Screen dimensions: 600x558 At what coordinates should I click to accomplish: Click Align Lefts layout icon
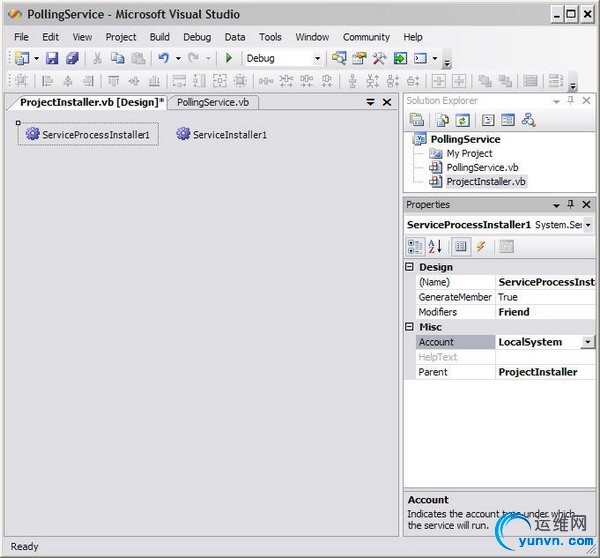pyautogui.click(x=47, y=81)
